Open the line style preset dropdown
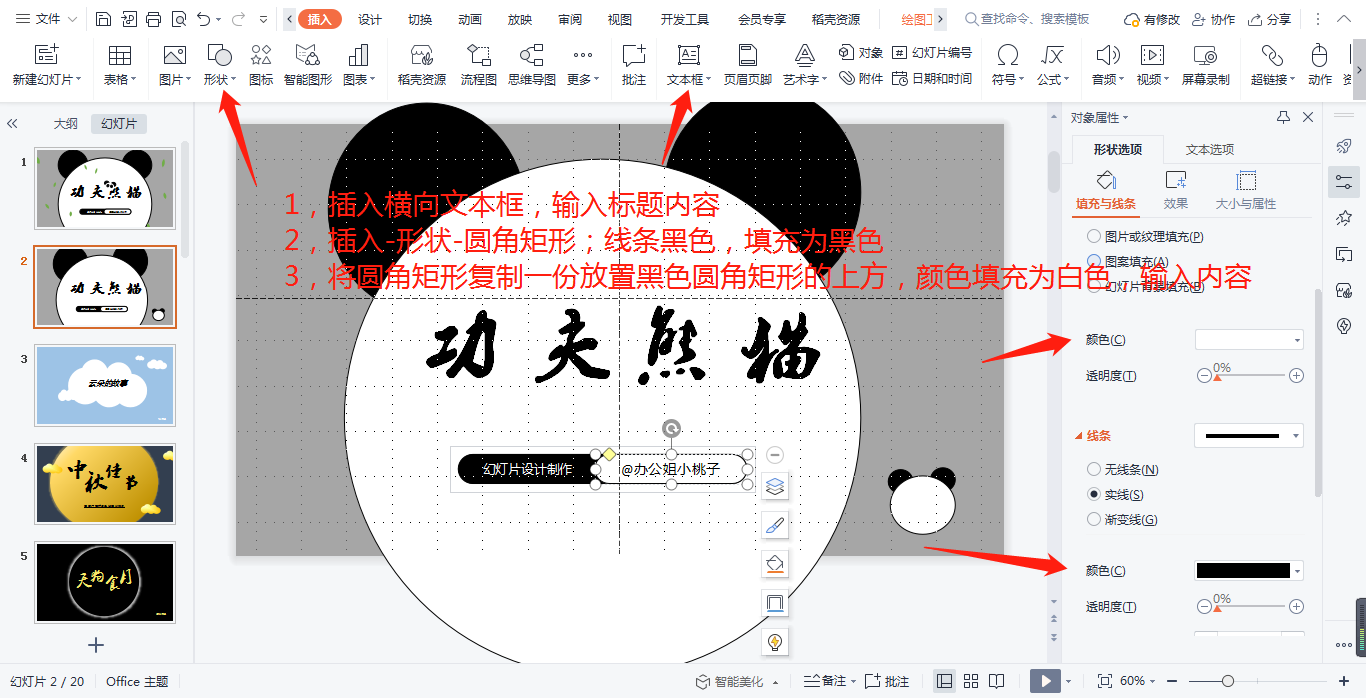Screen dimensions: 1366x698 1249,436
